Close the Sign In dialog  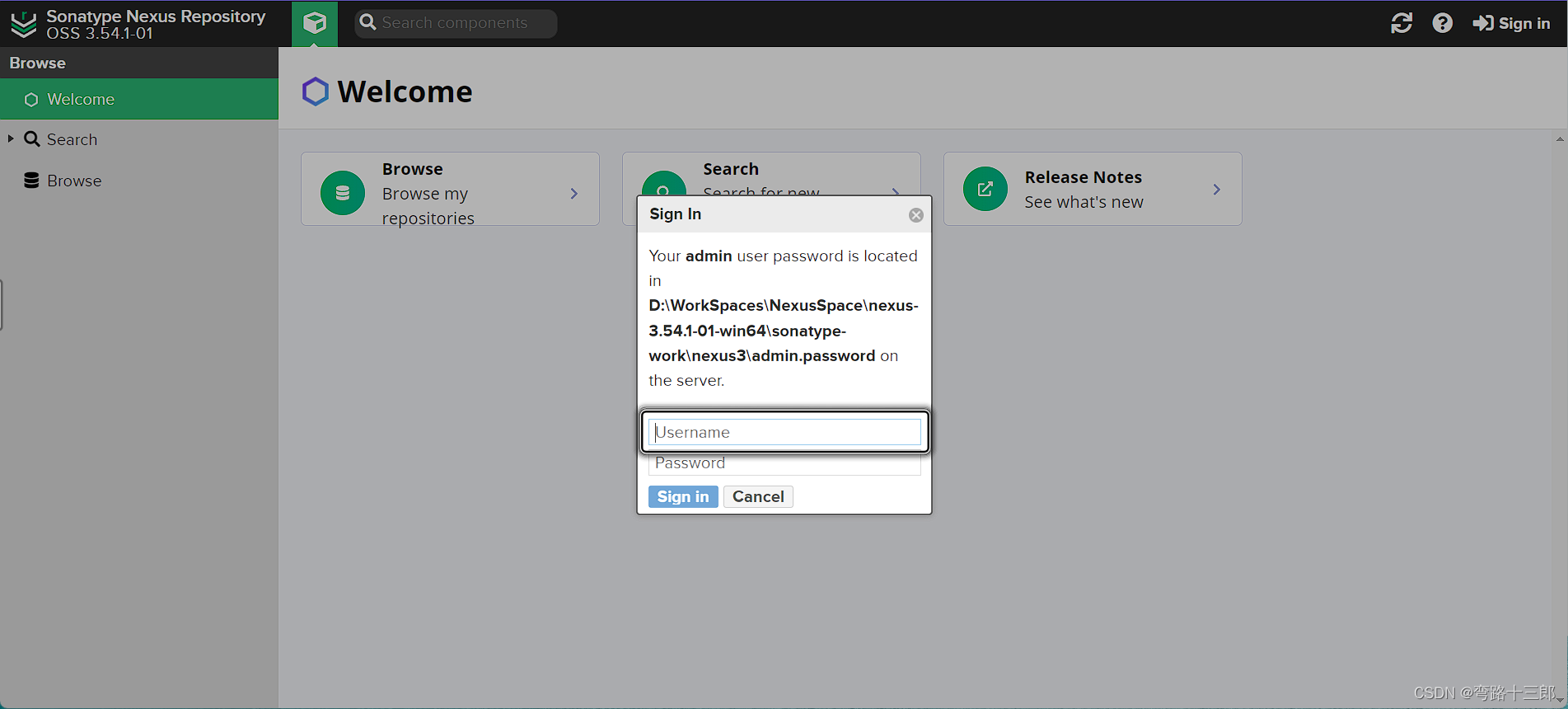[916, 215]
